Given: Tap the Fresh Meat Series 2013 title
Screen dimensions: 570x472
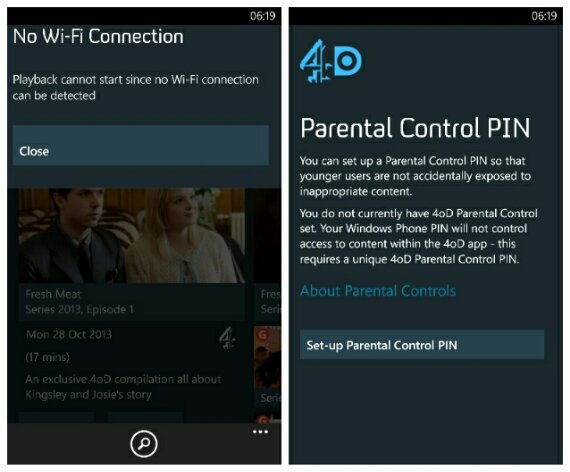Looking at the screenshot, I should 80,302.
